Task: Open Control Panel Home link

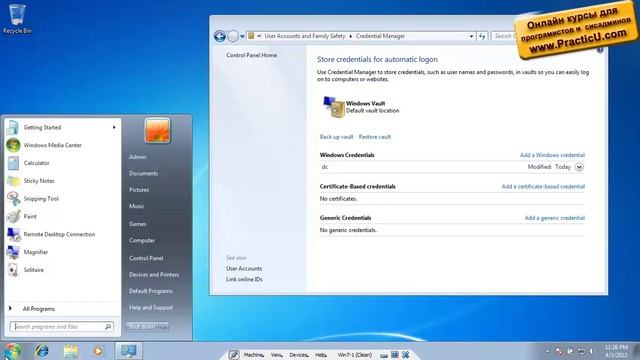Action: (x=251, y=55)
